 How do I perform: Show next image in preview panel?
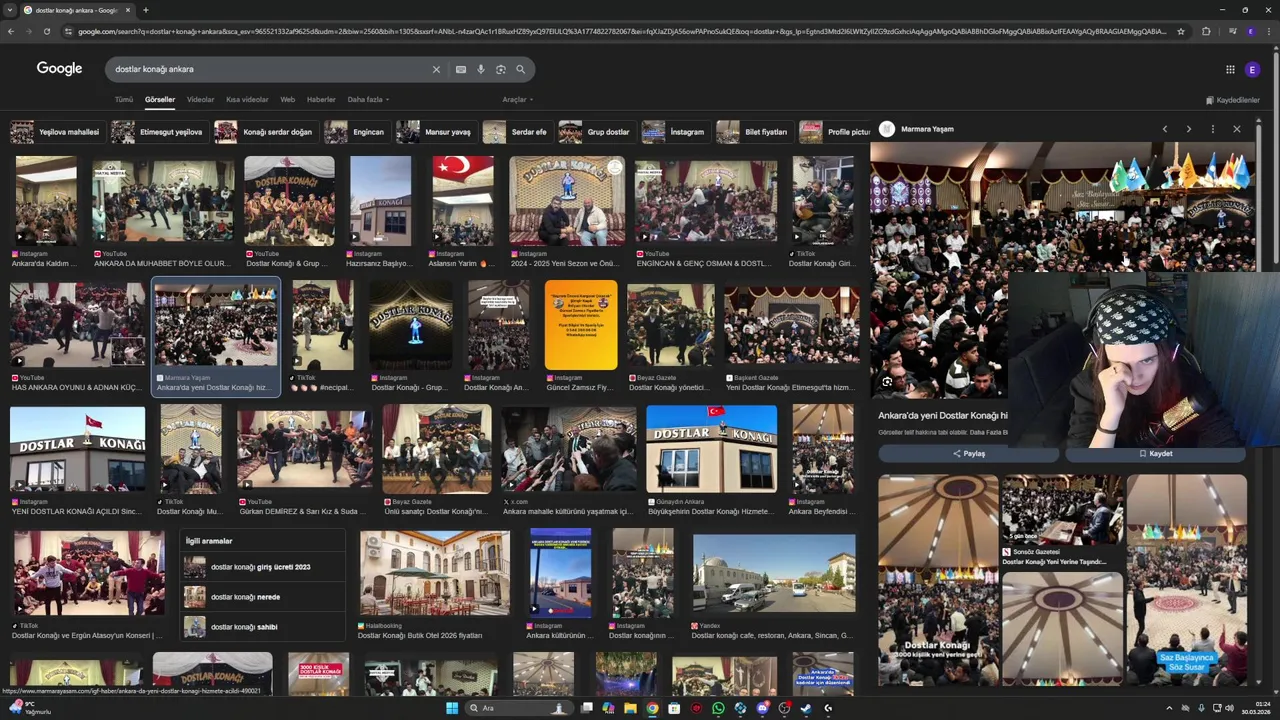pyautogui.click(x=1189, y=129)
